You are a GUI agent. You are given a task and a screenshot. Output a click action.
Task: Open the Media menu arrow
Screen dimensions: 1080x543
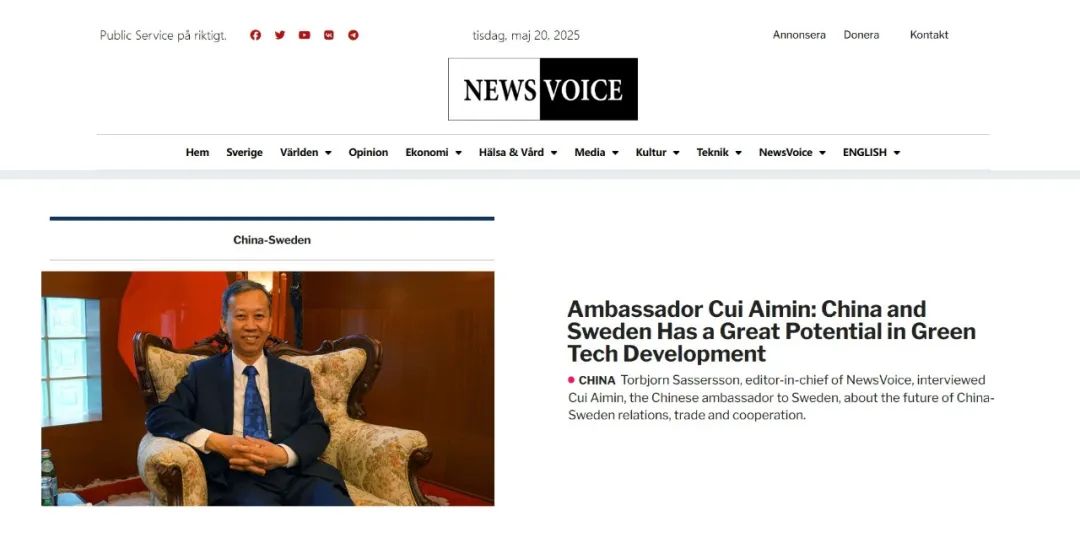tap(615, 153)
